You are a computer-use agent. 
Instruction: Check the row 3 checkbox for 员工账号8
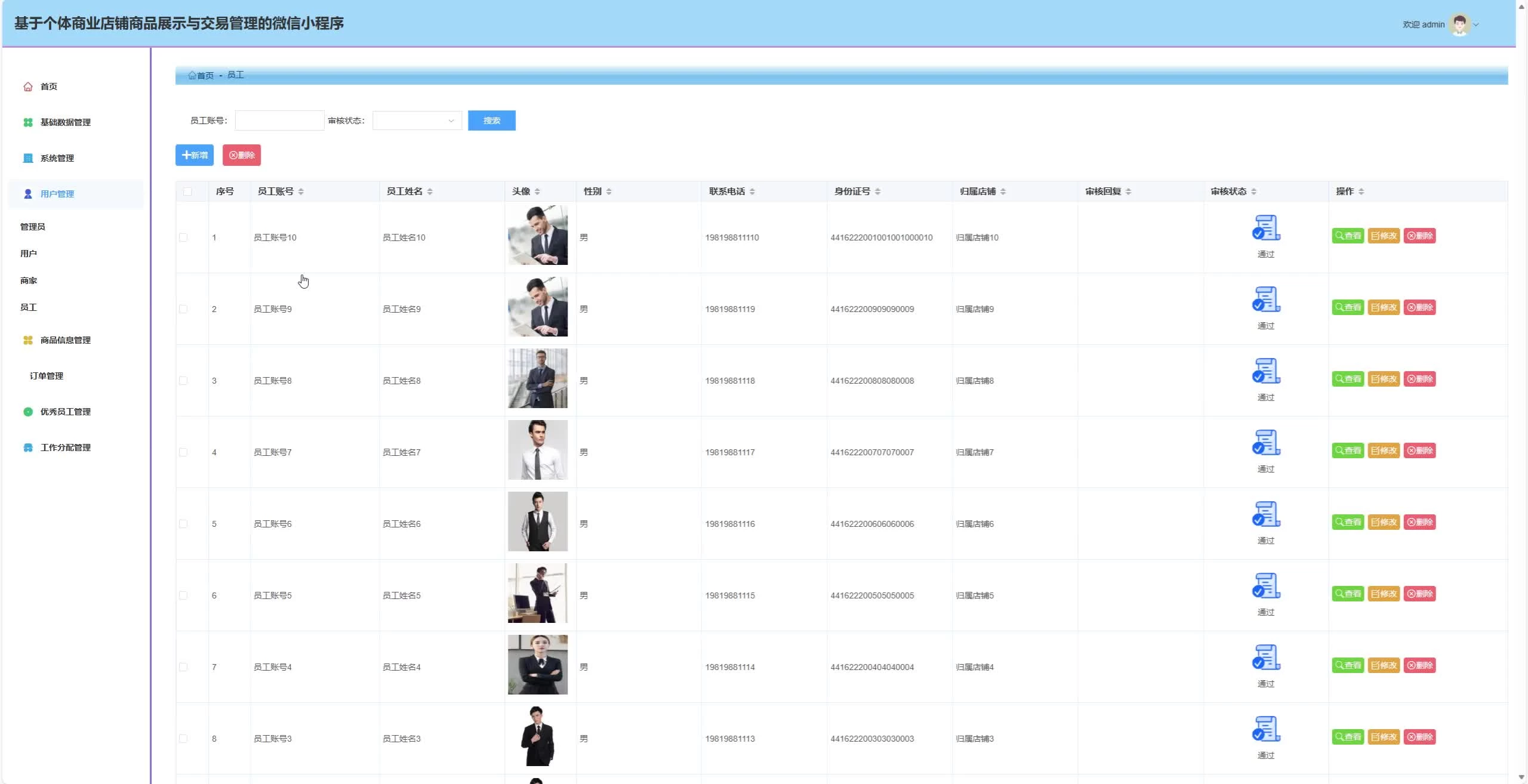[x=183, y=381]
